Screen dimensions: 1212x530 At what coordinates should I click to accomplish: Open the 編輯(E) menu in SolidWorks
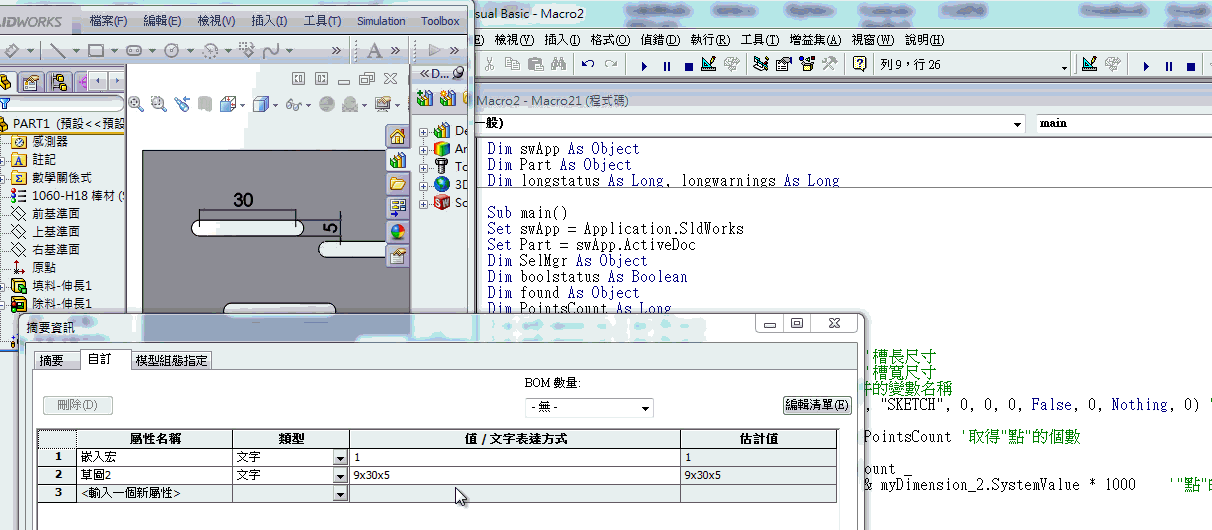[x=162, y=21]
